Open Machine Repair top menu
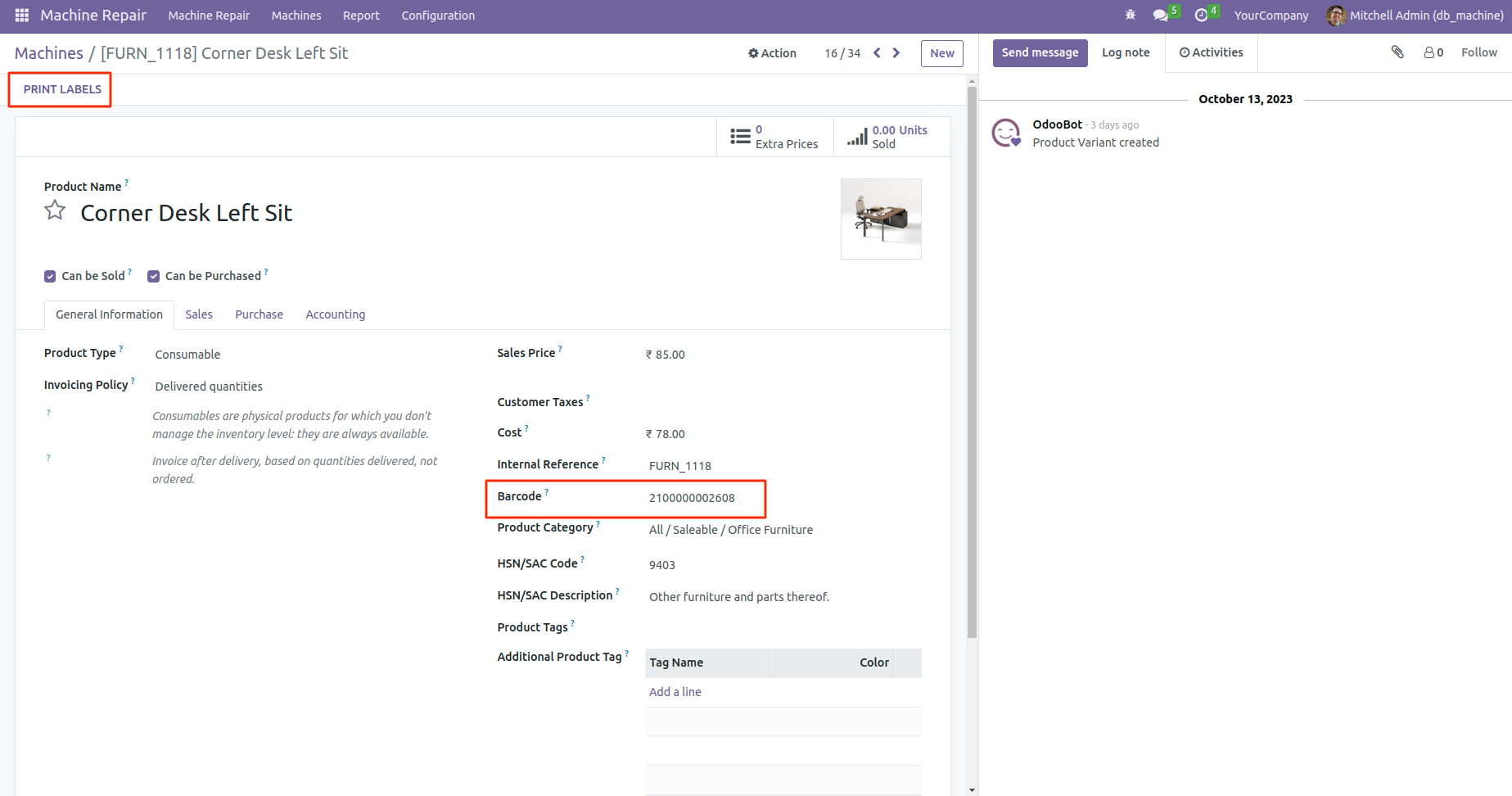This screenshot has width=1512, height=796. (x=209, y=16)
